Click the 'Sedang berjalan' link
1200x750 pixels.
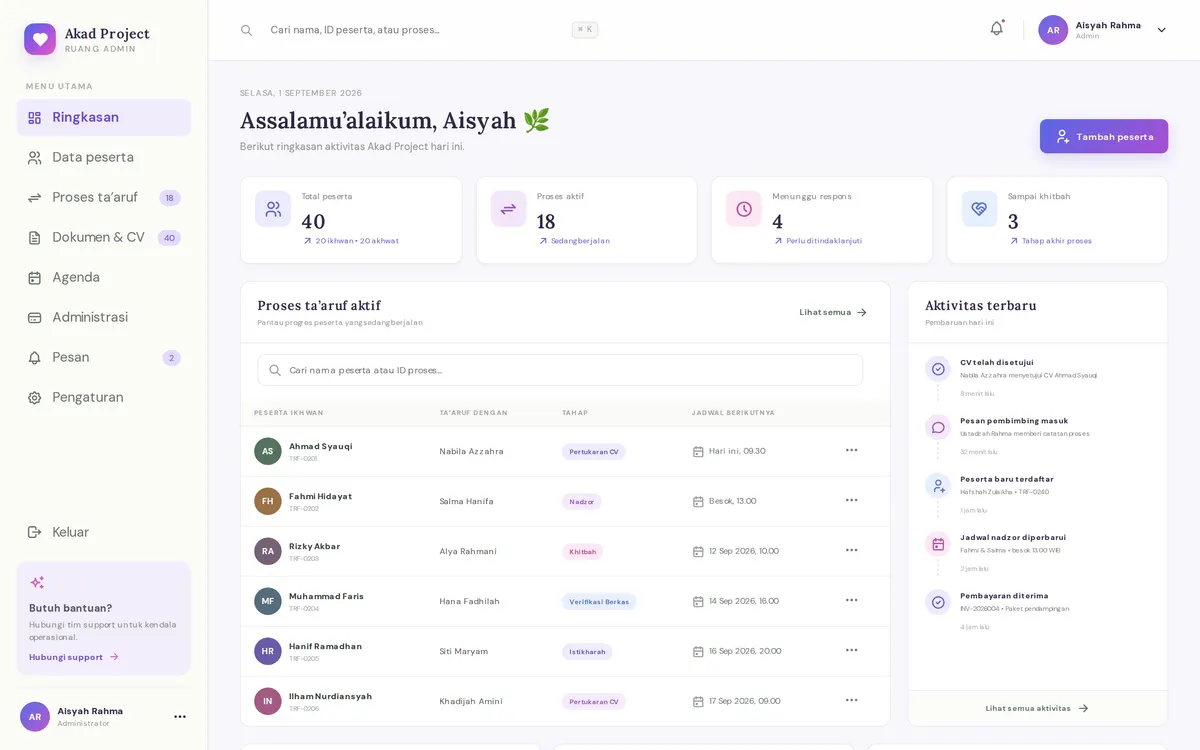point(574,241)
